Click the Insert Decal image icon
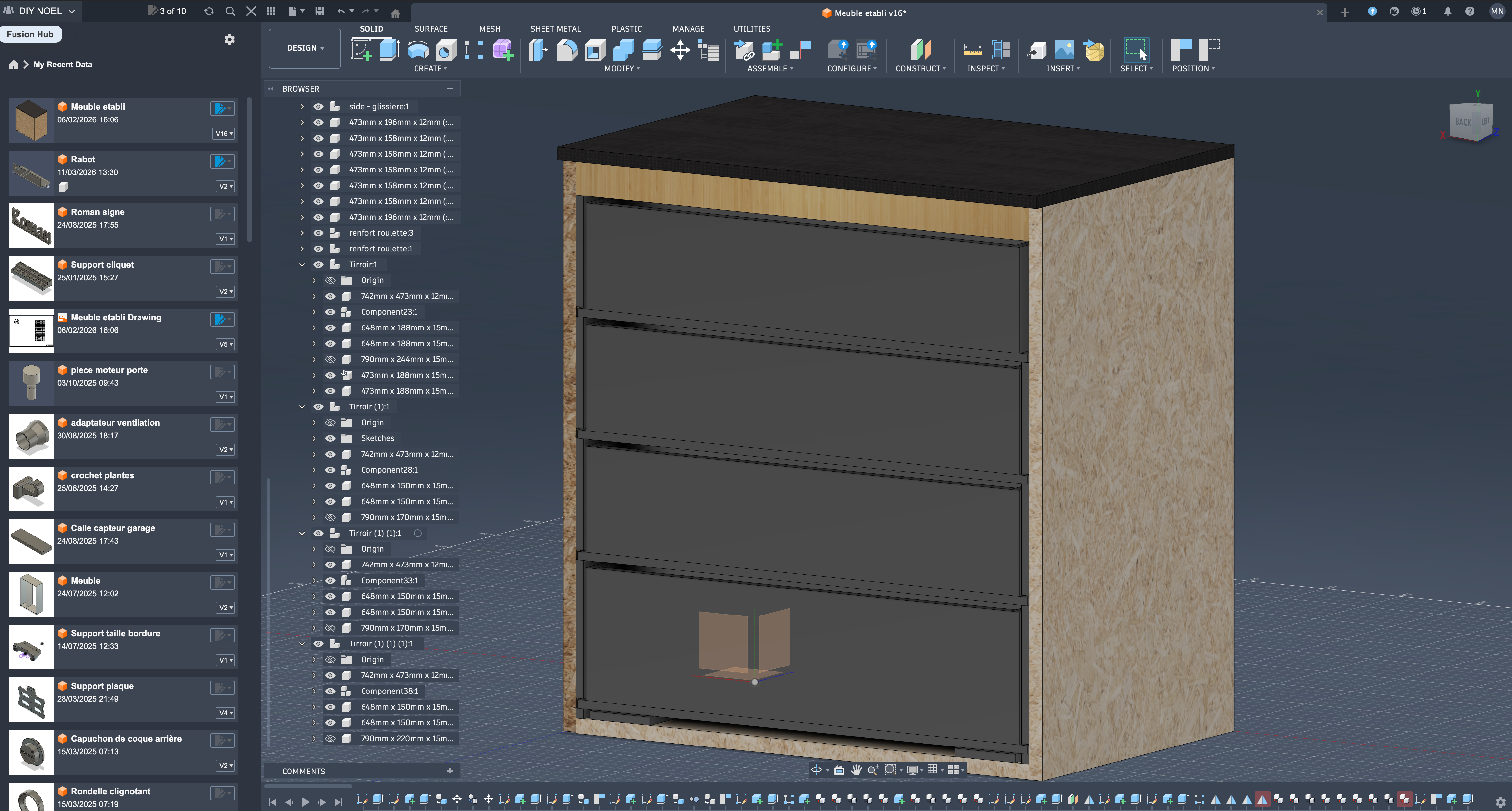 [1064, 50]
